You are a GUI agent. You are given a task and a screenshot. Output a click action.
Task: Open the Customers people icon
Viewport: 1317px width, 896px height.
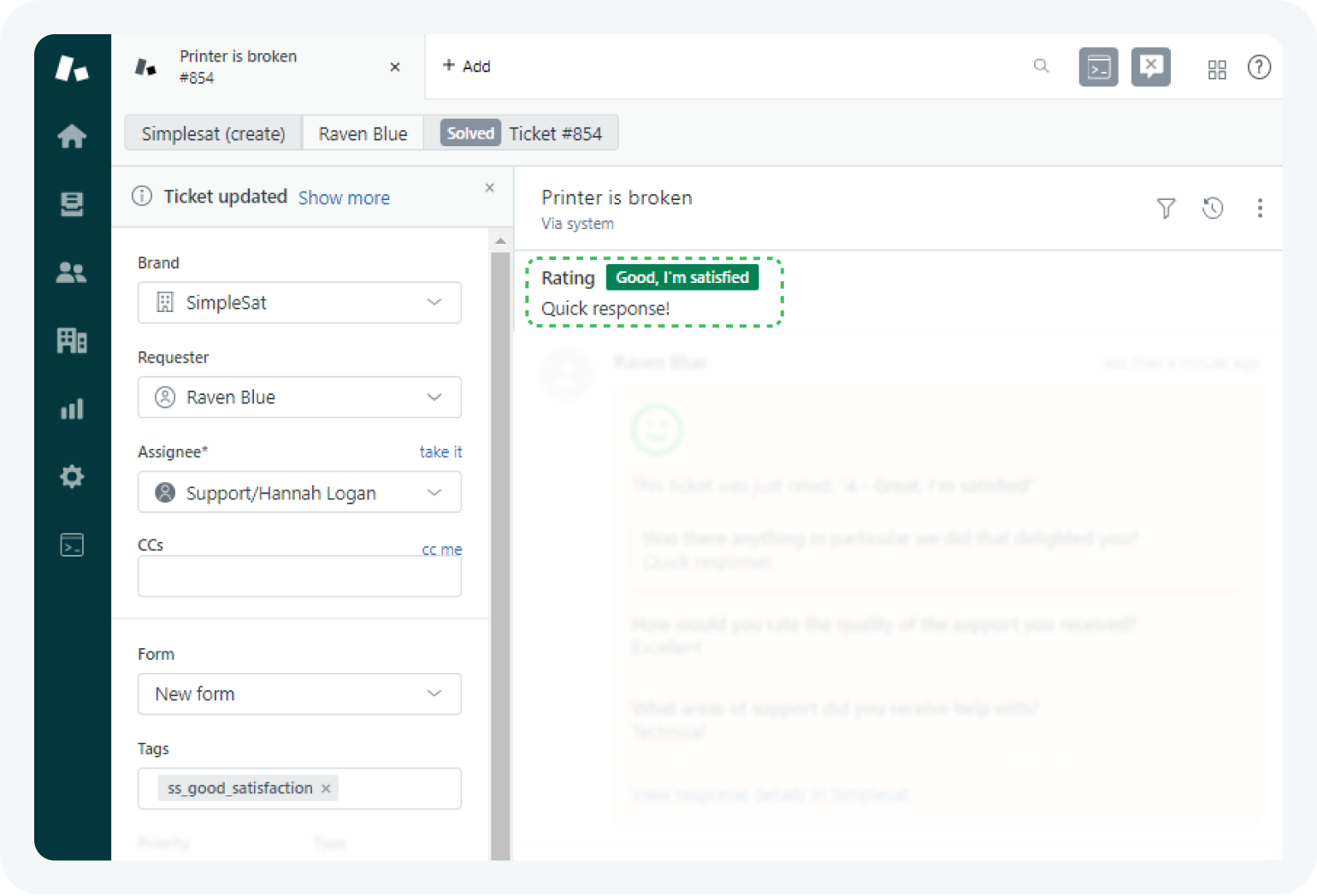coord(72,273)
